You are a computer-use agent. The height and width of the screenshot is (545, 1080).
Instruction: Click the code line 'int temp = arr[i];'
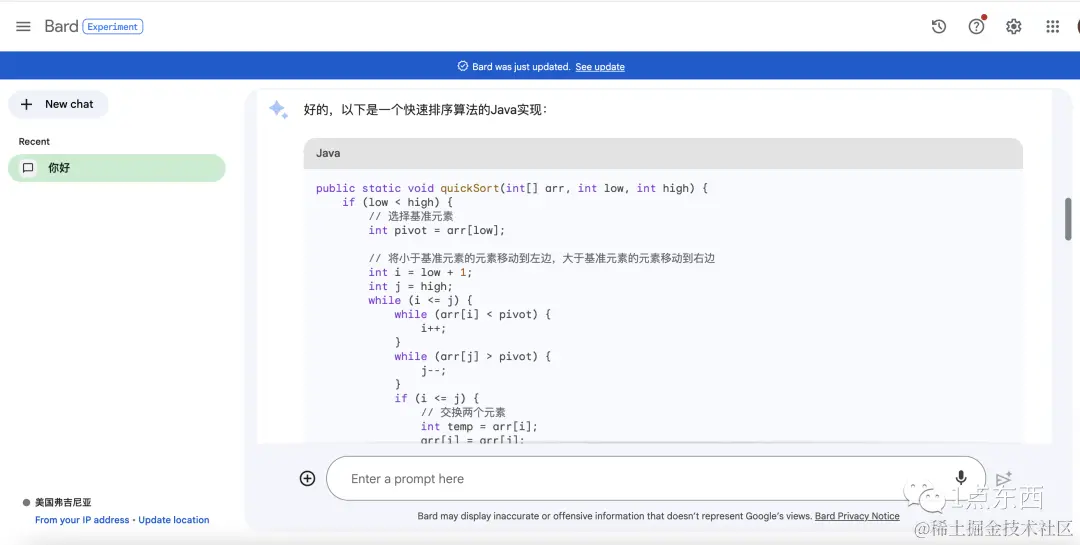click(x=479, y=426)
